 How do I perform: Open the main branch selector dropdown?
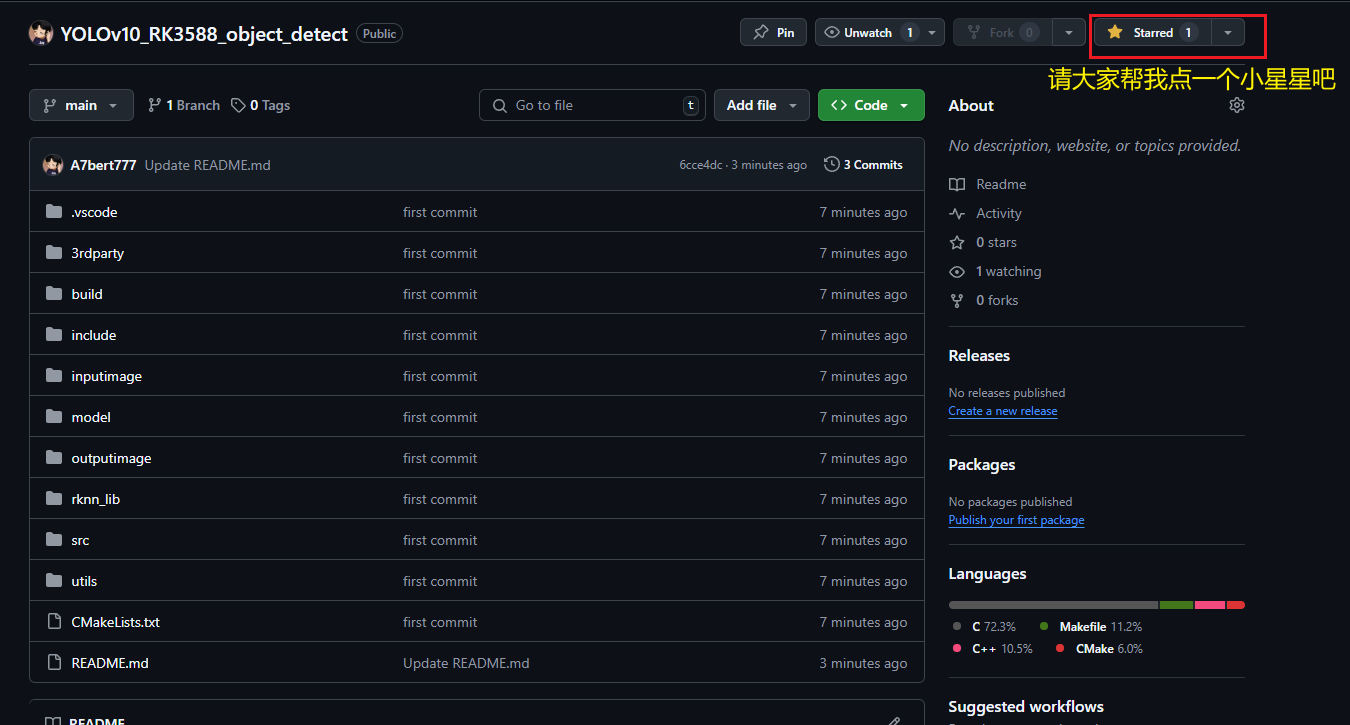[81, 105]
